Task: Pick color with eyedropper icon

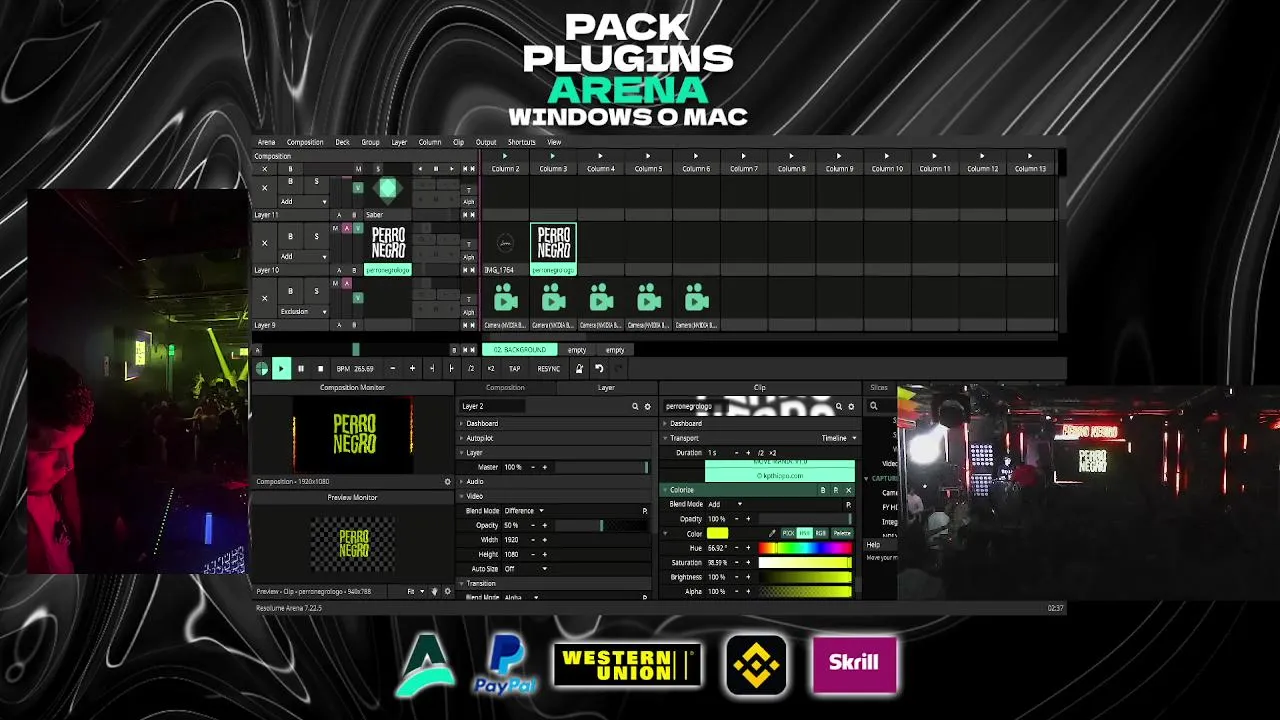Action: pyautogui.click(x=772, y=534)
